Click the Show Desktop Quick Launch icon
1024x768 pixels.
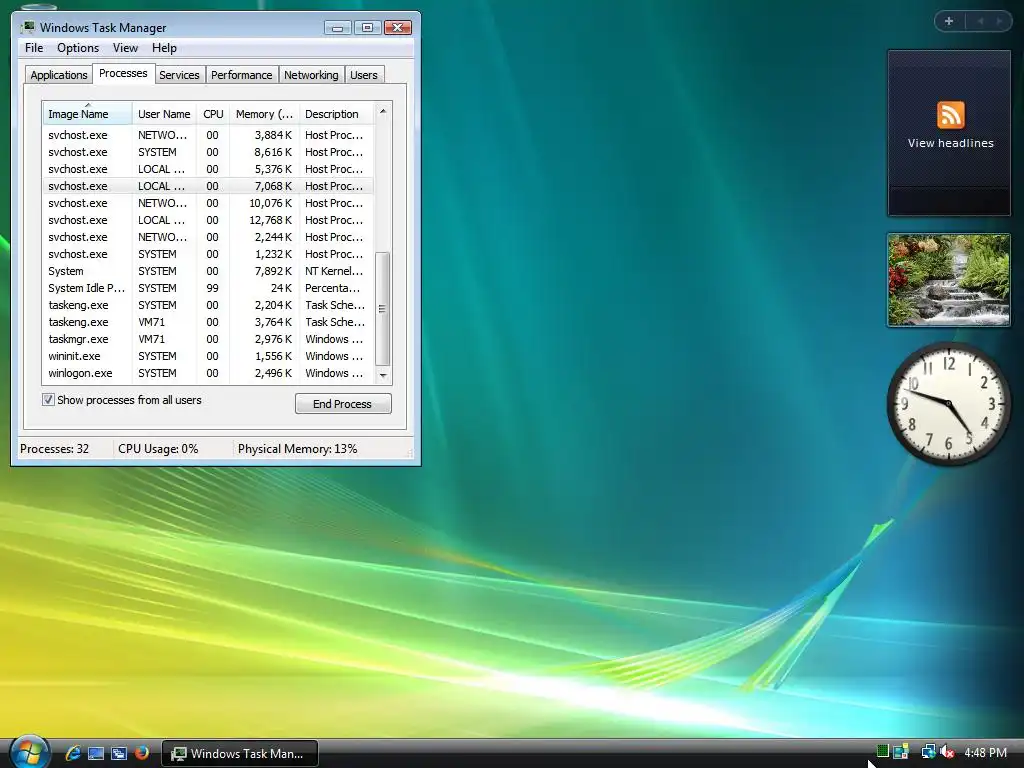(x=96, y=753)
